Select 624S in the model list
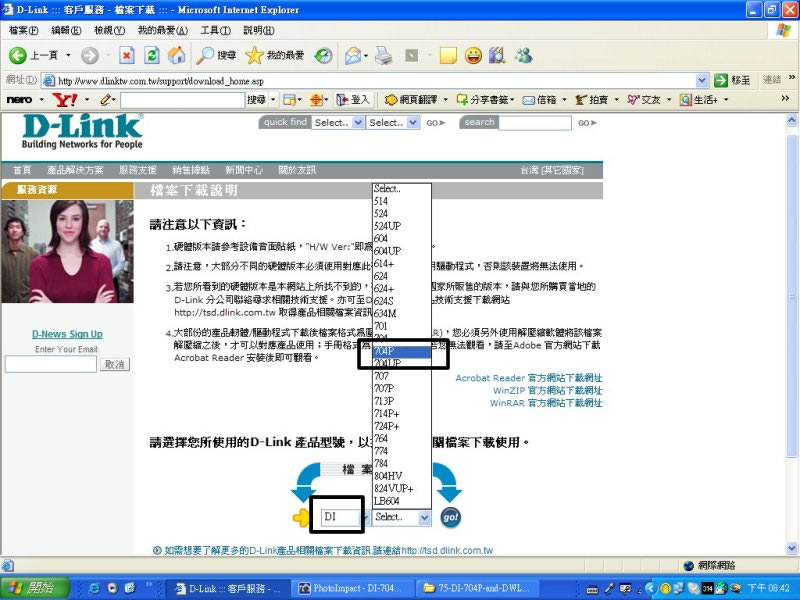The height and width of the screenshot is (600, 800). pyautogui.click(x=402, y=301)
